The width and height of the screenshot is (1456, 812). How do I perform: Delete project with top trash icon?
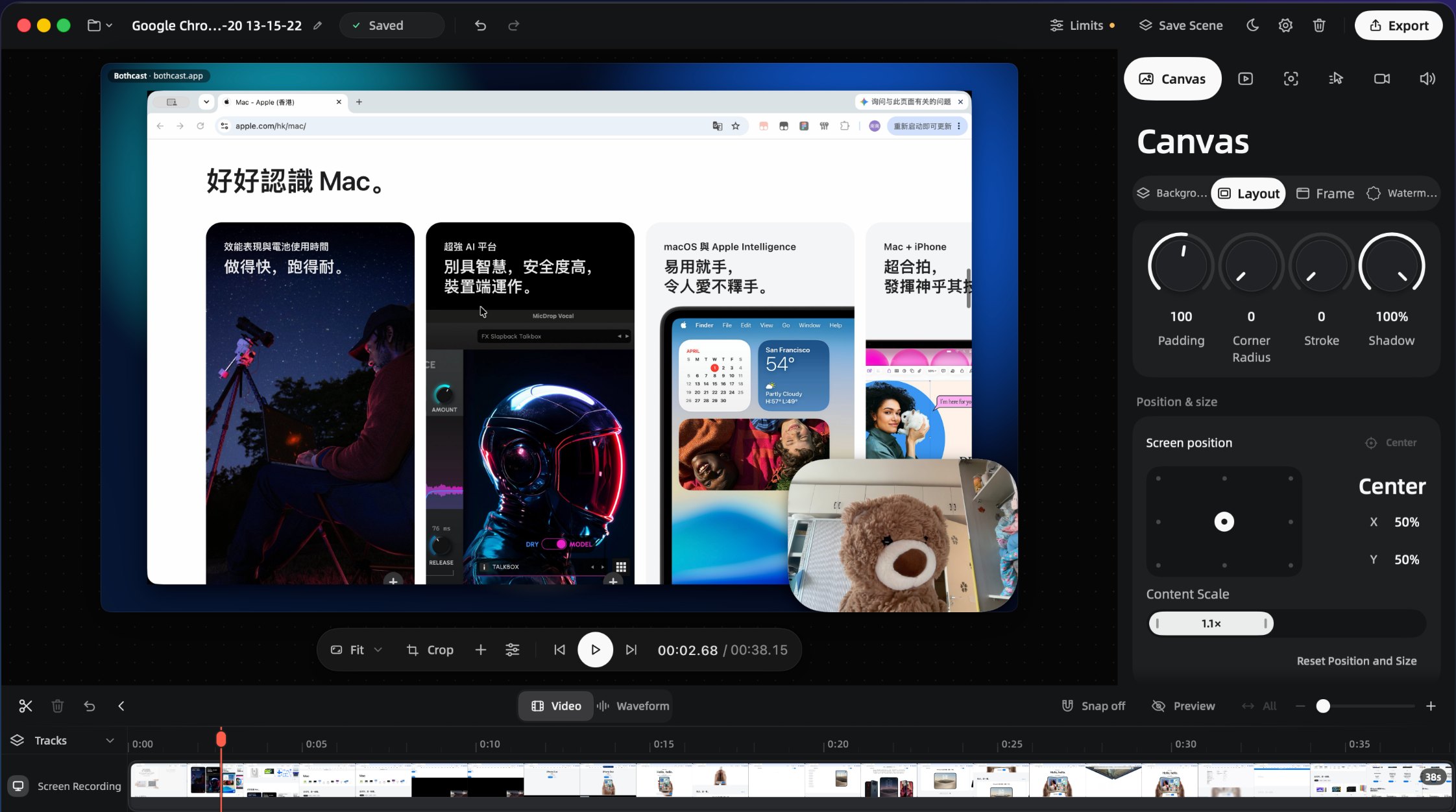(x=1319, y=25)
